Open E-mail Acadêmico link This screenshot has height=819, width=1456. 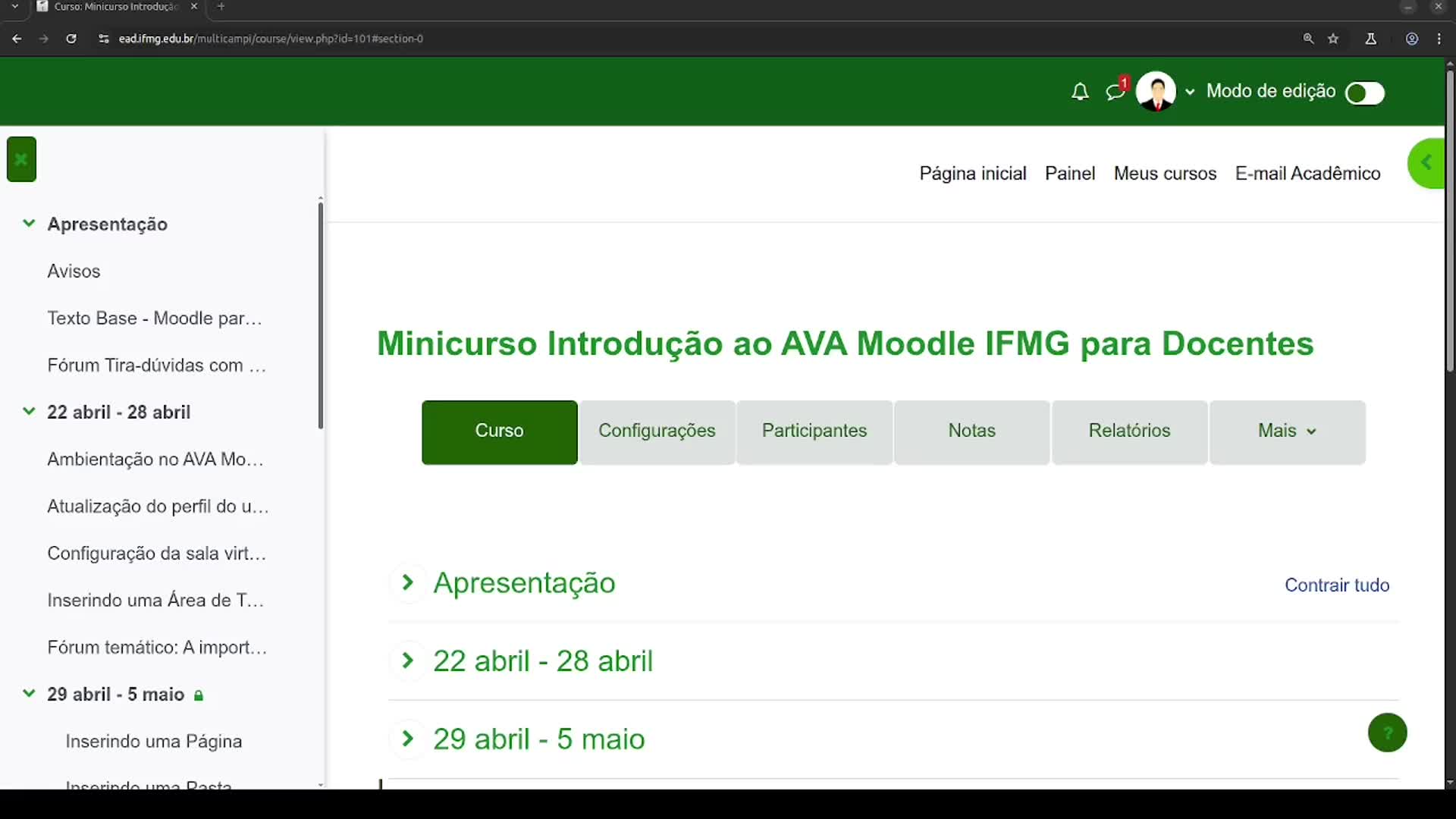pos(1307,174)
